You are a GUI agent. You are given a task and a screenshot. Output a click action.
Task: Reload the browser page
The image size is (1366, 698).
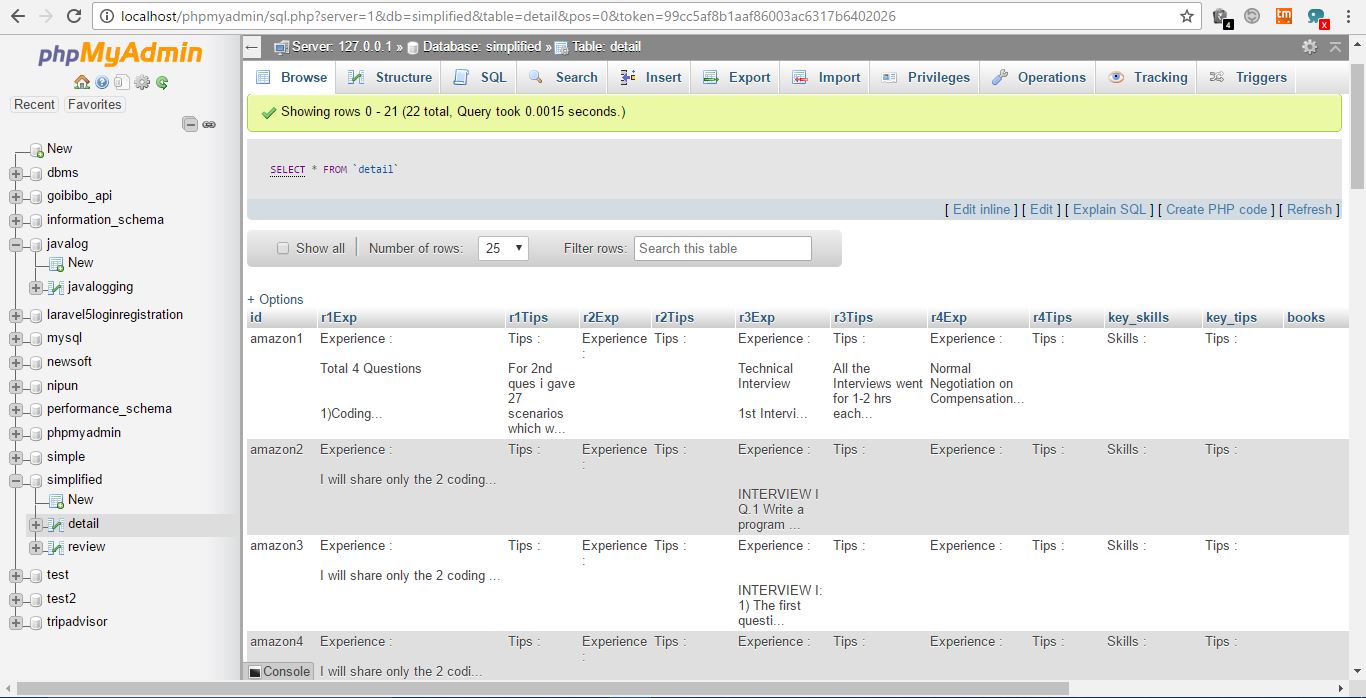coord(73,16)
